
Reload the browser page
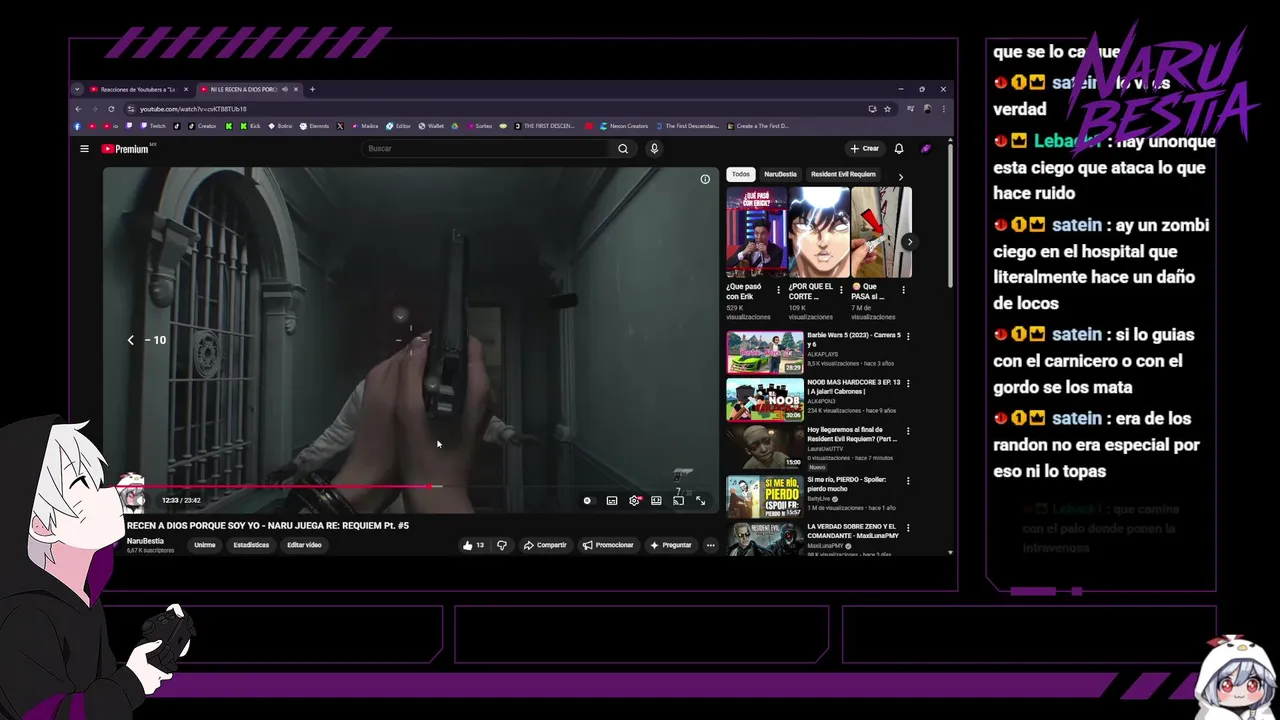(111, 109)
